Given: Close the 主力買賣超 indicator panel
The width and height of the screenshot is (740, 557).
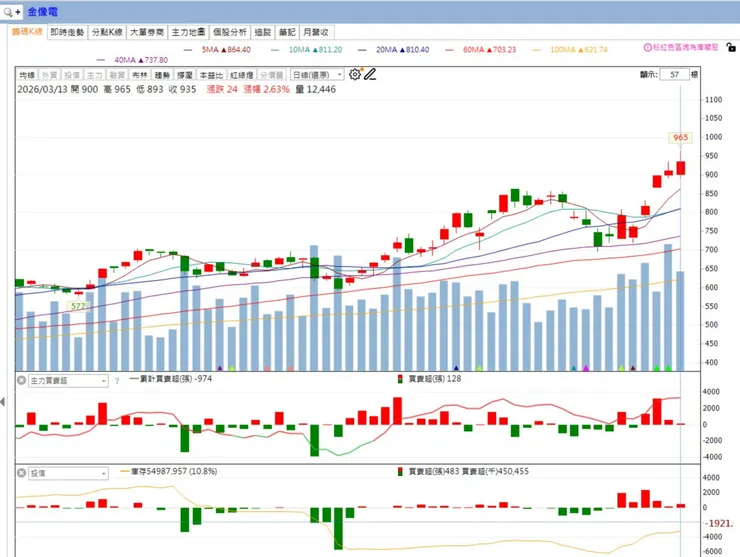Looking at the screenshot, I should tap(21, 380).
